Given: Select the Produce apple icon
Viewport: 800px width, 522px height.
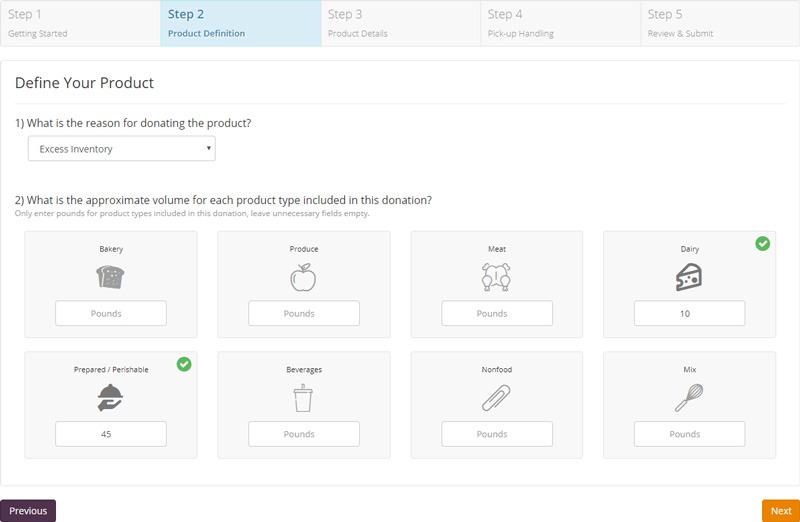Looking at the screenshot, I should 303,277.
